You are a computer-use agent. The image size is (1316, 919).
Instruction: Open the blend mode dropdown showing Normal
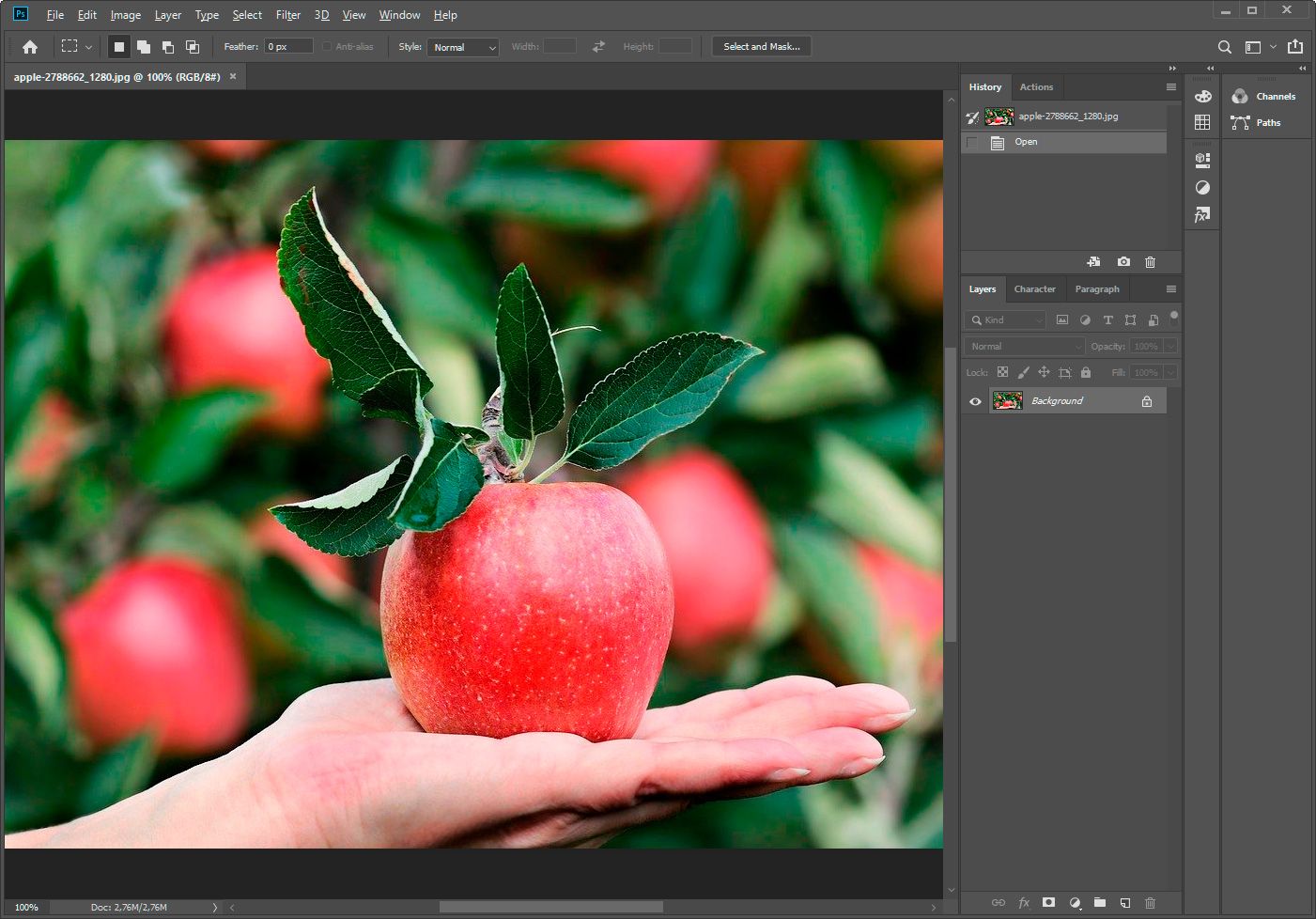(1022, 346)
